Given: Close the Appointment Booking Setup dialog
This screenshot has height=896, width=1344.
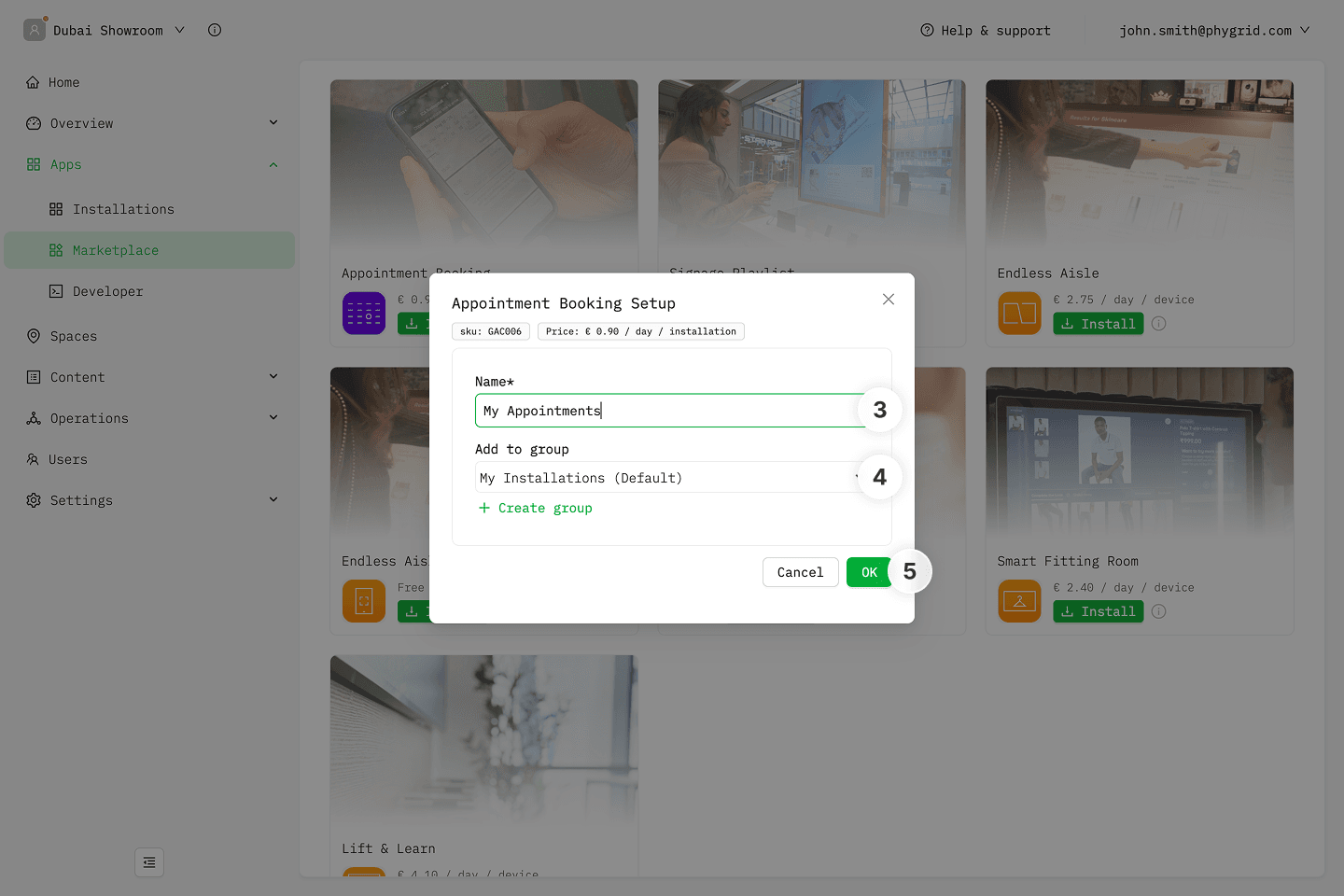Looking at the screenshot, I should coord(888,299).
